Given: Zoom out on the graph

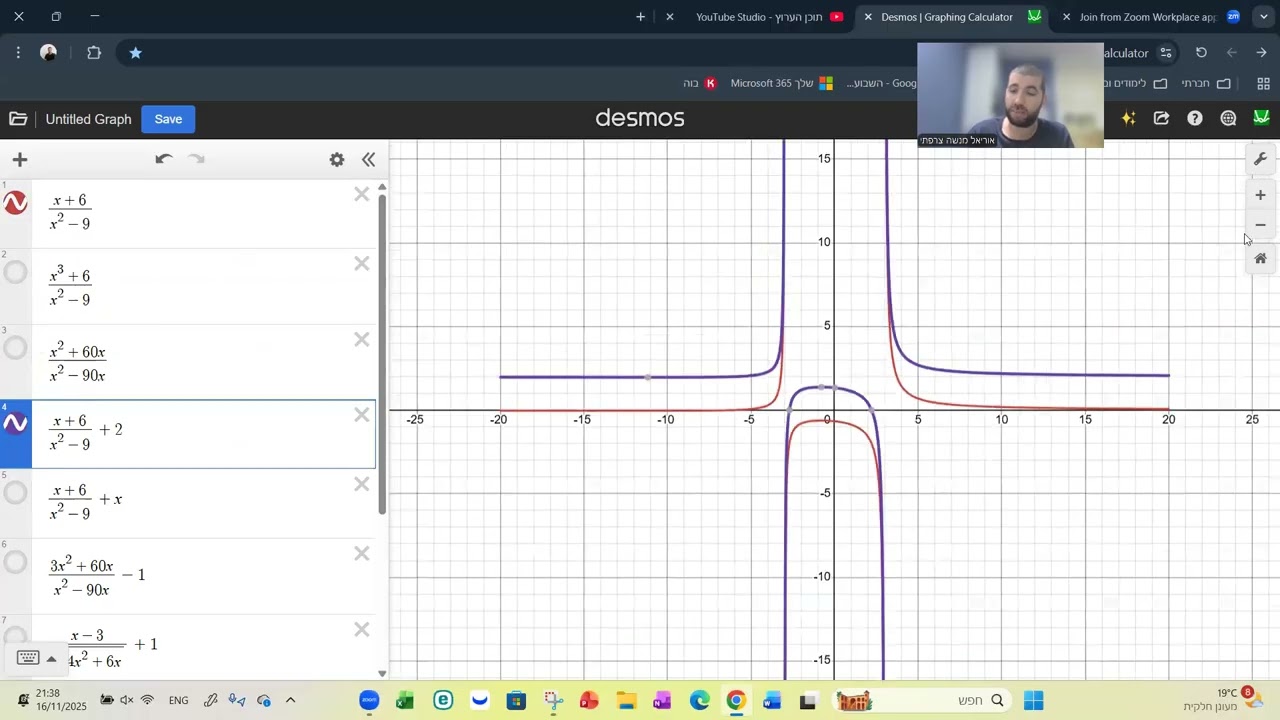Looking at the screenshot, I should tap(1260, 225).
